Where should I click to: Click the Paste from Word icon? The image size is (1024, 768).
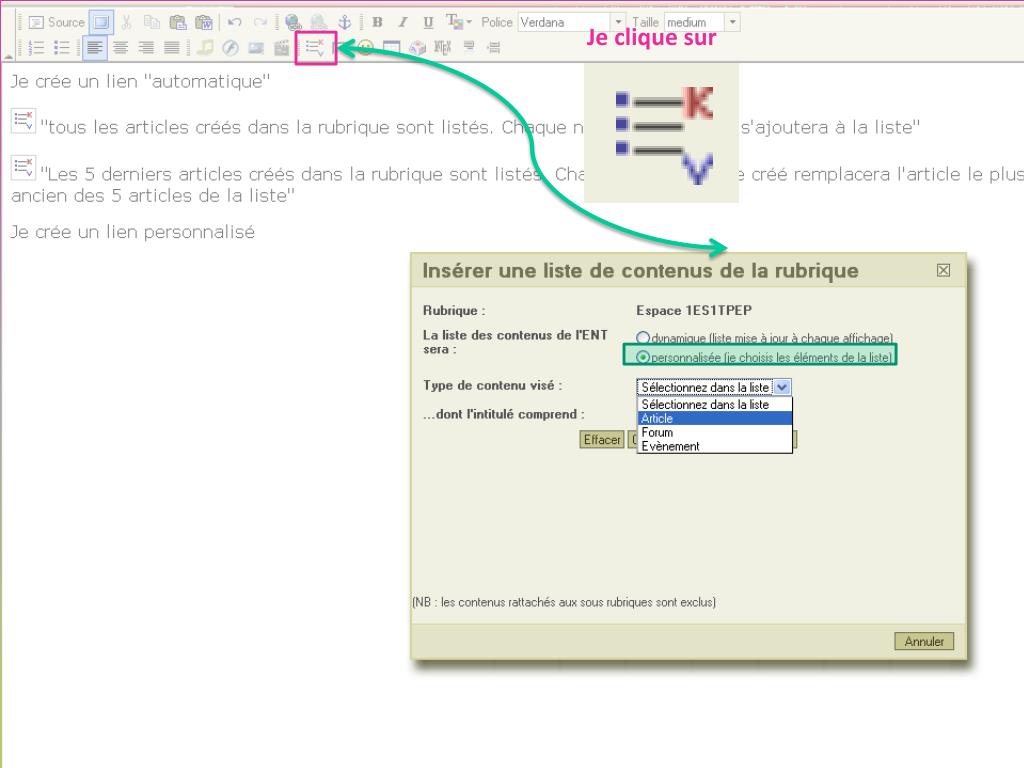(x=204, y=22)
